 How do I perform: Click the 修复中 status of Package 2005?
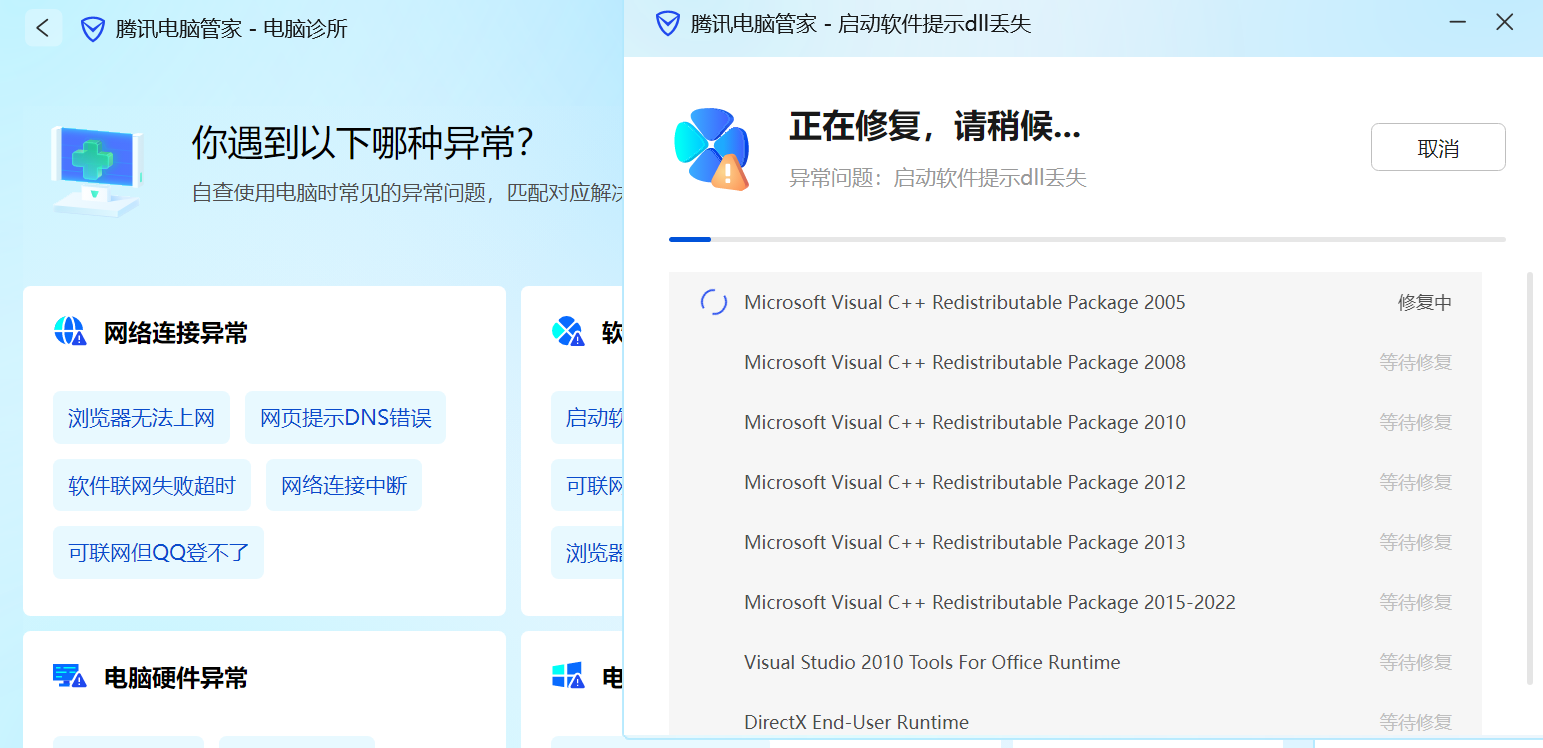1424,303
